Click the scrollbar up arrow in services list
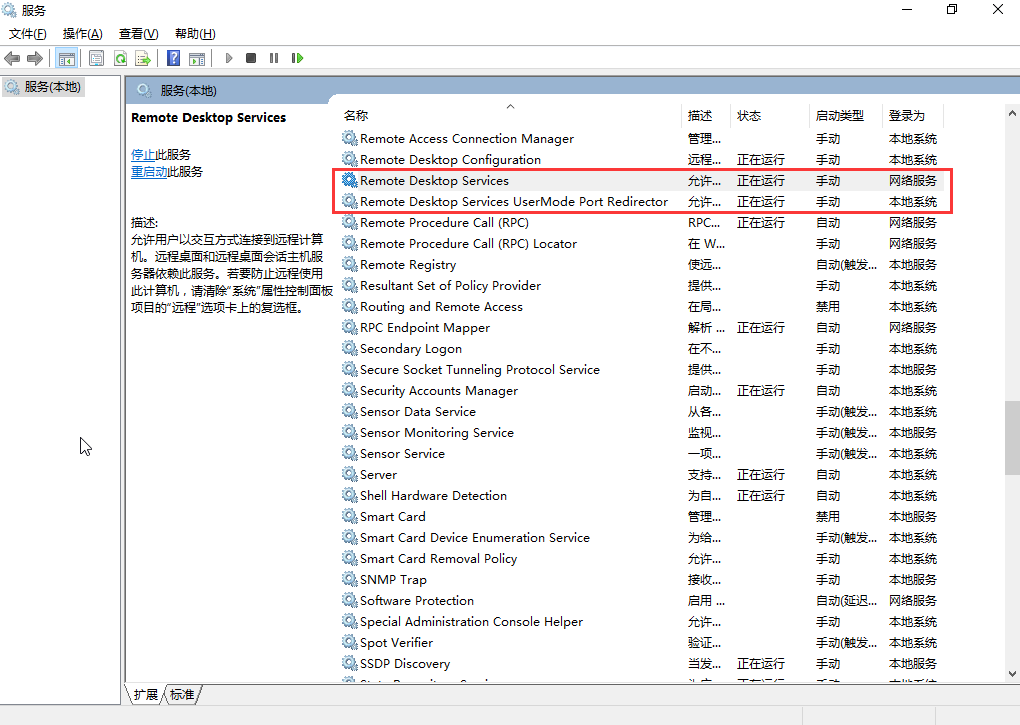 [x=1012, y=113]
